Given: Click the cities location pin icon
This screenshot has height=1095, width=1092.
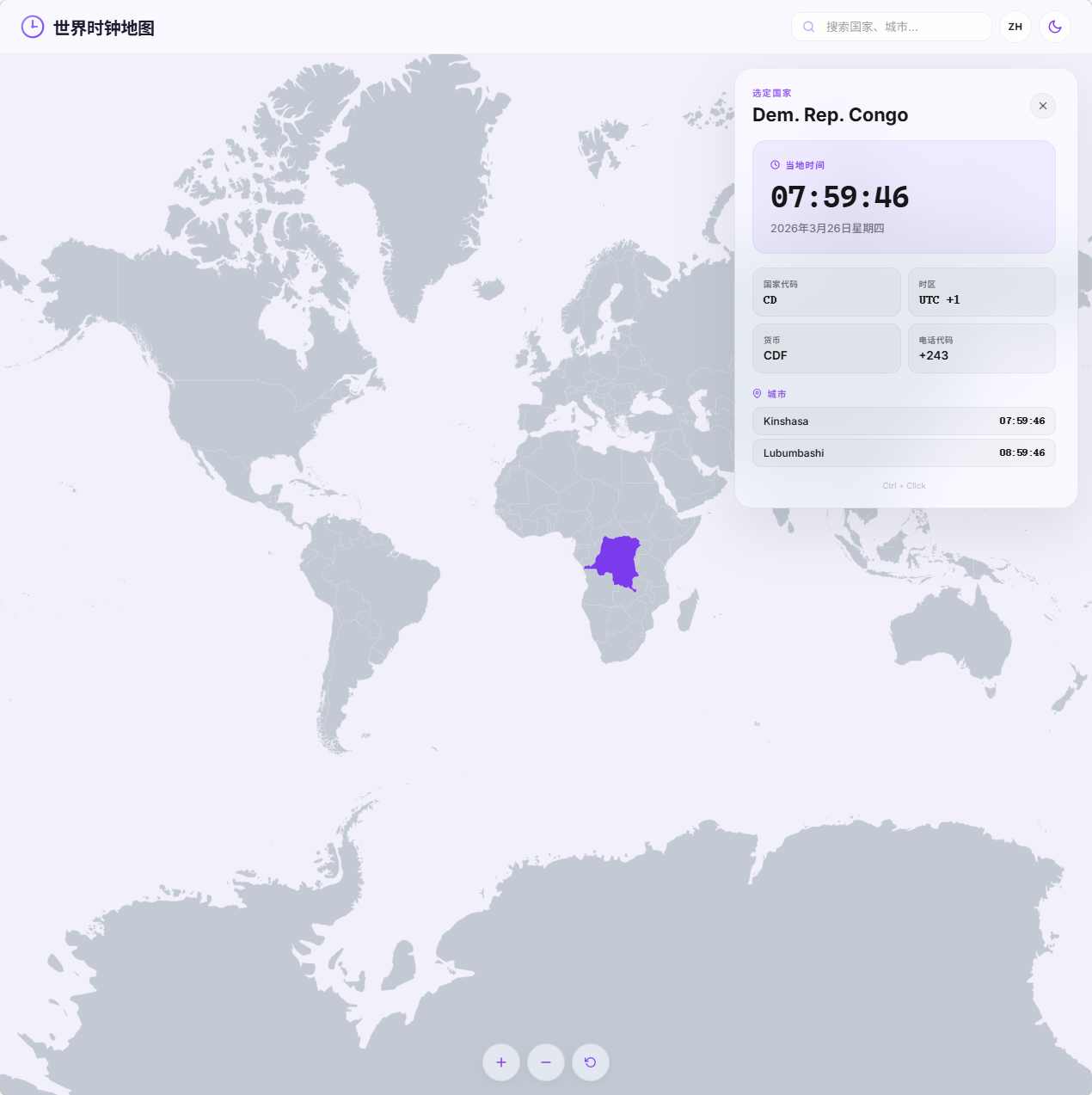Looking at the screenshot, I should pyautogui.click(x=758, y=394).
